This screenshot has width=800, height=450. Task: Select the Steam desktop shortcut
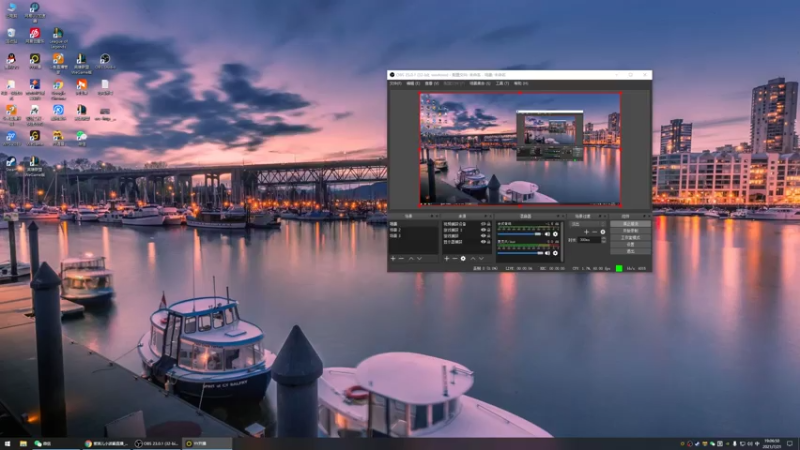click(11, 164)
